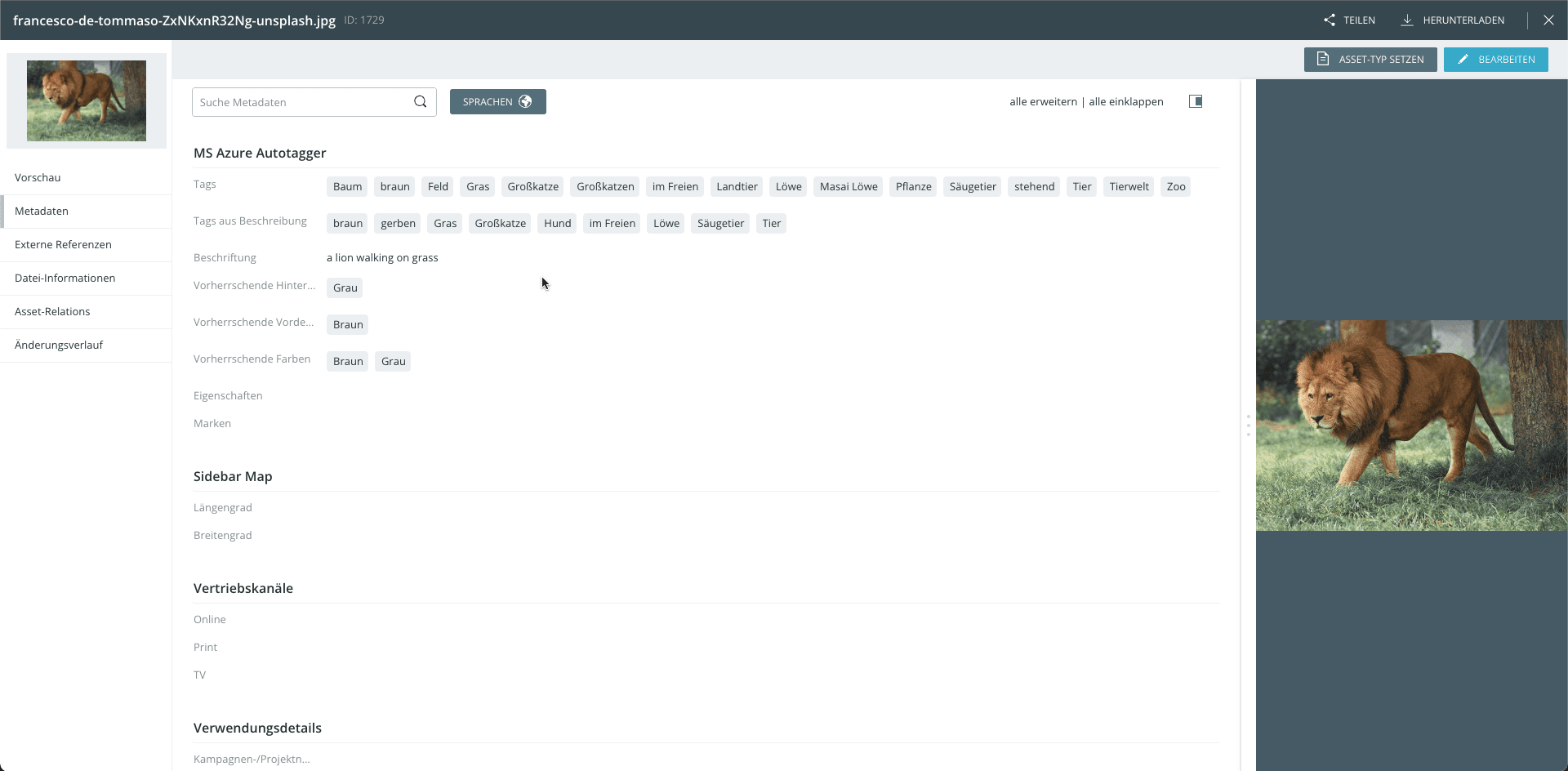This screenshot has width=1568, height=771.
Task: Click the magnifier icon in metadata search
Action: click(x=420, y=102)
